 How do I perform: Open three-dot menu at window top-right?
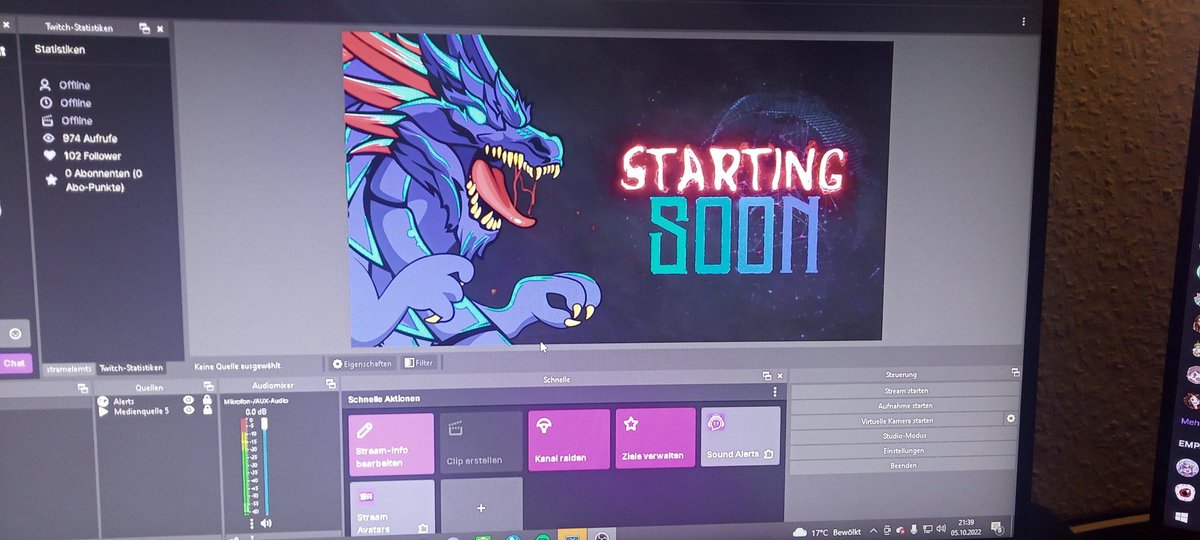(x=1023, y=21)
